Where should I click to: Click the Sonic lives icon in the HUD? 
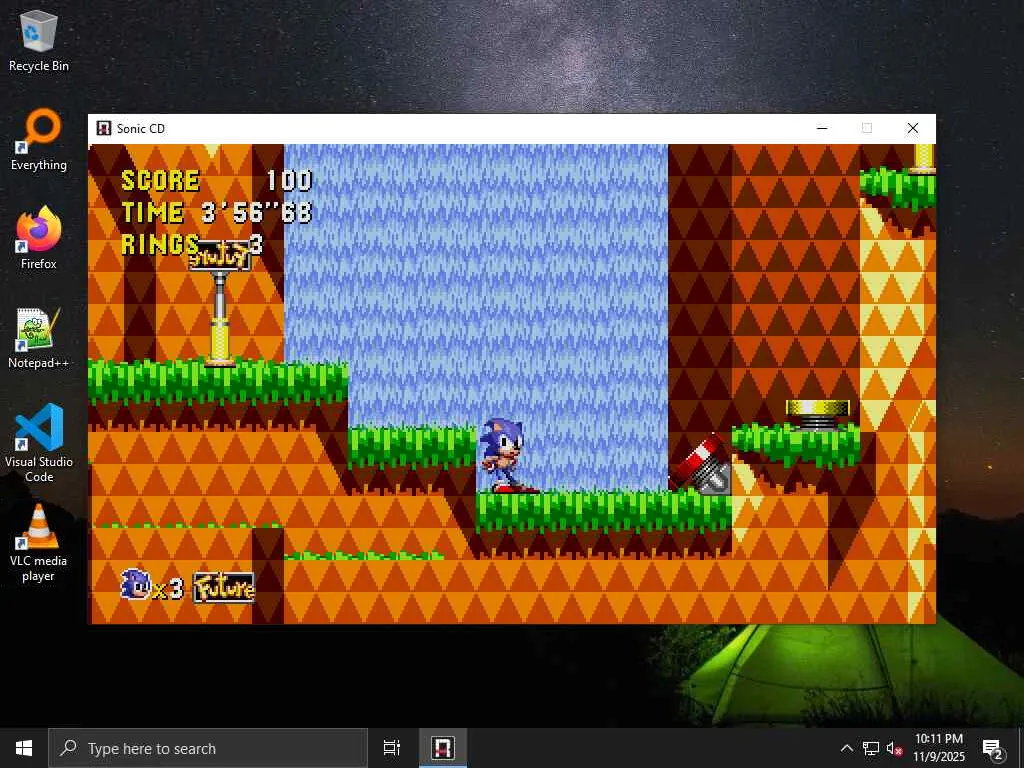[x=136, y=584]
